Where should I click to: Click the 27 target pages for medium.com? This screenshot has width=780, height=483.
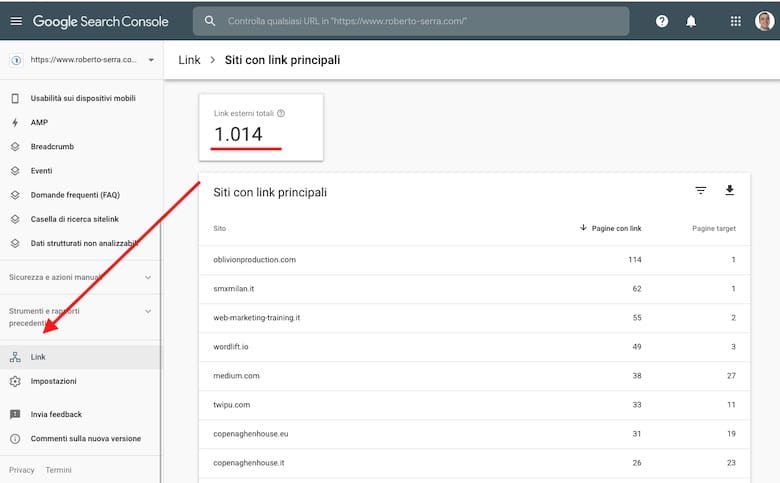click(731, 376)
